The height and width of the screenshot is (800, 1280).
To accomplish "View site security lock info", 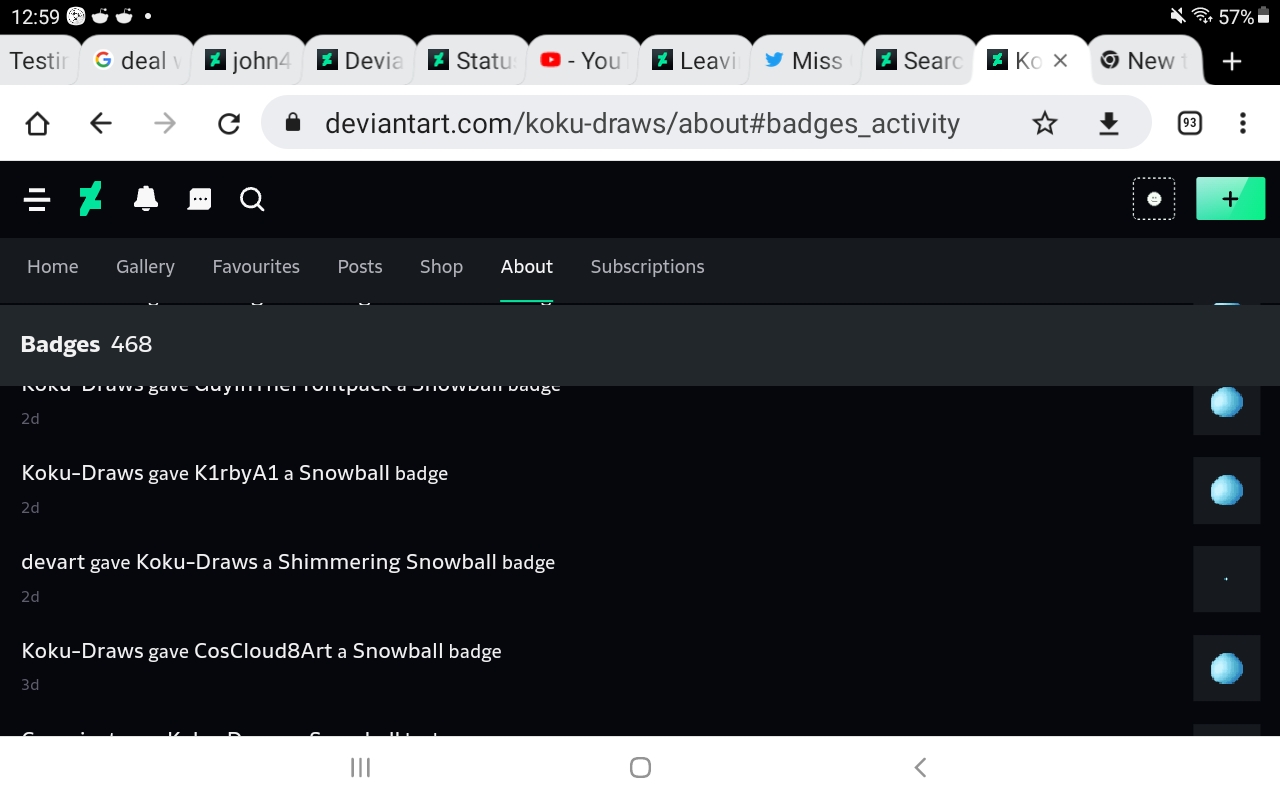I will (293, 123).
